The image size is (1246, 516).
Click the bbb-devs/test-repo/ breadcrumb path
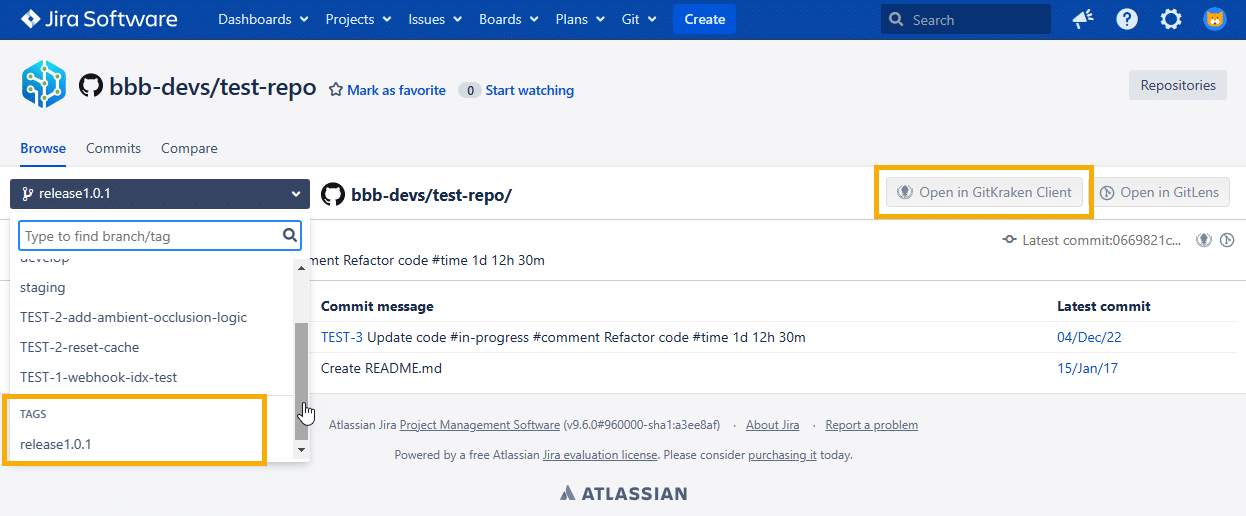[x=431, y=195]
